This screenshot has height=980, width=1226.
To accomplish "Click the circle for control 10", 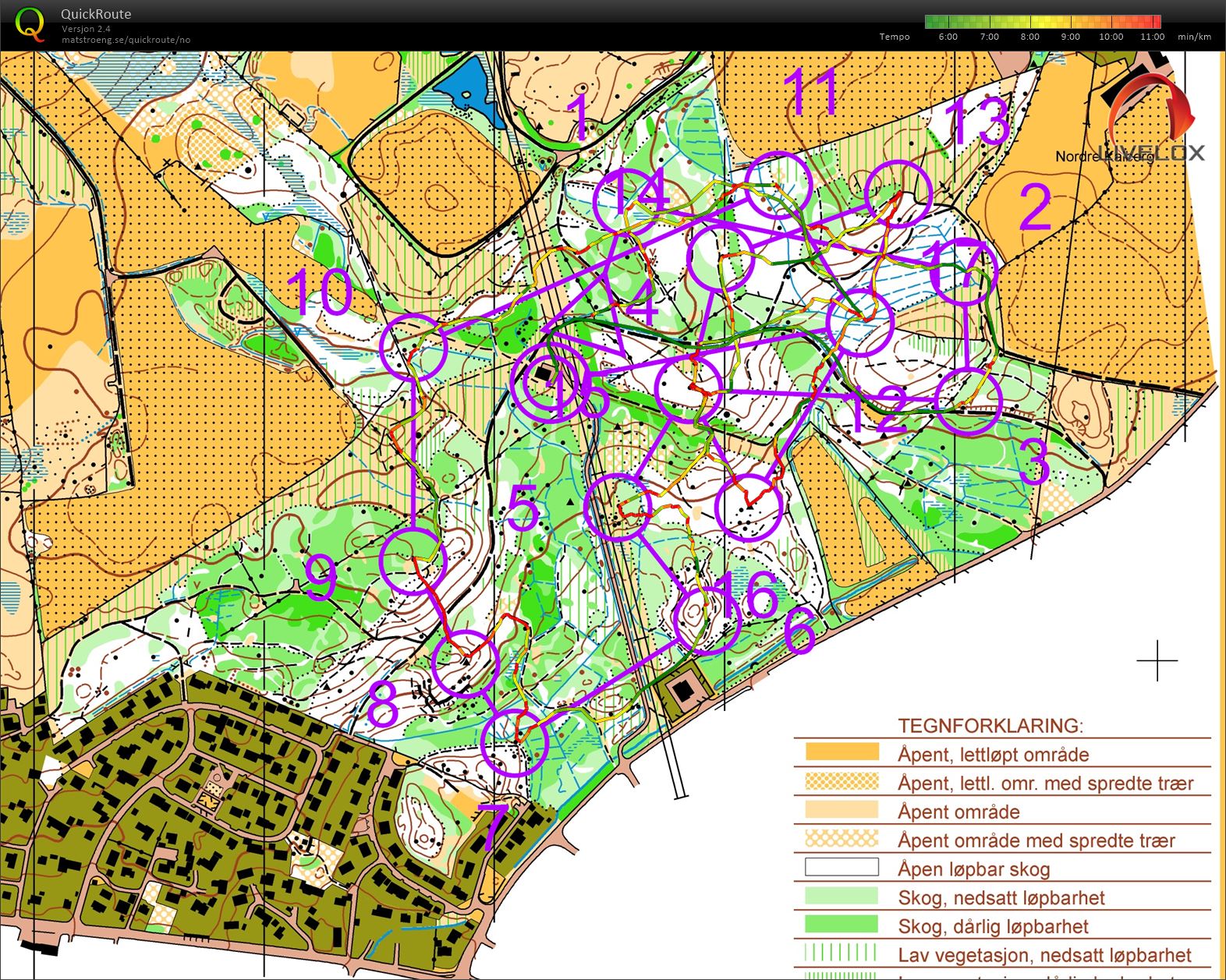I will [414, 347].
